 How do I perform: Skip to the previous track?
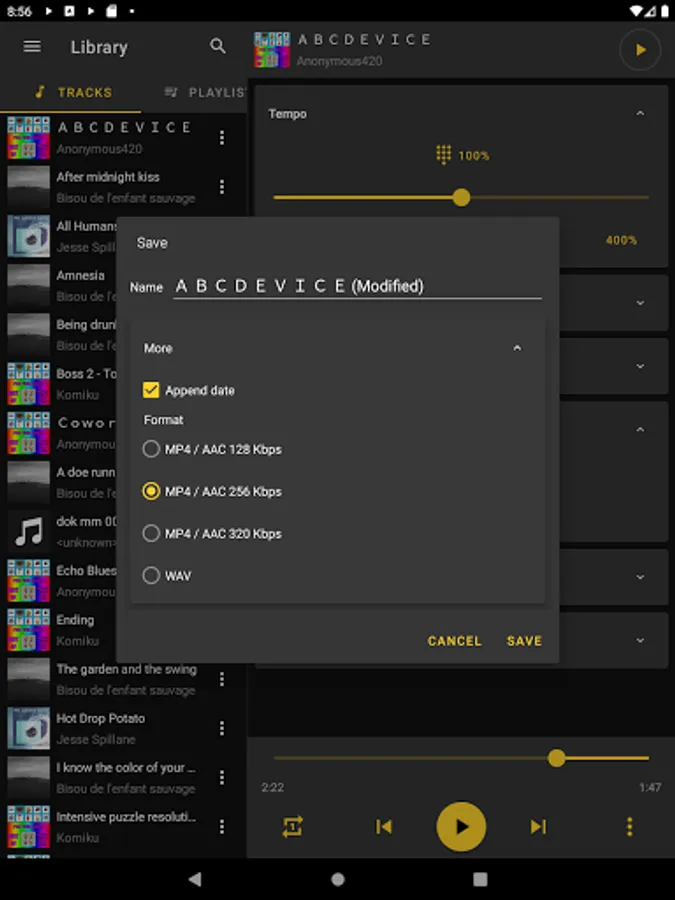coord(383,827)
